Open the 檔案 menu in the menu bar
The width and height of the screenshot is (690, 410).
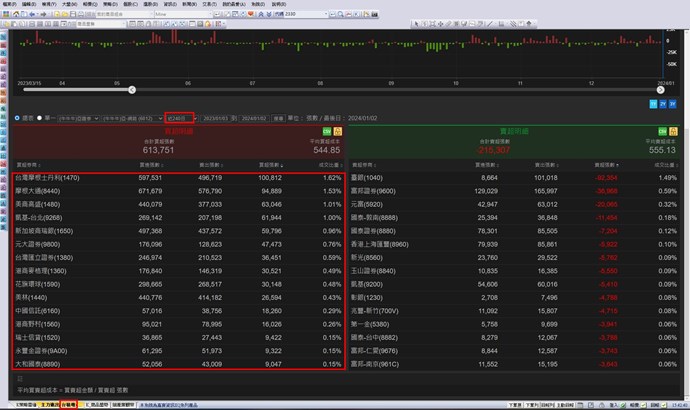9,4
